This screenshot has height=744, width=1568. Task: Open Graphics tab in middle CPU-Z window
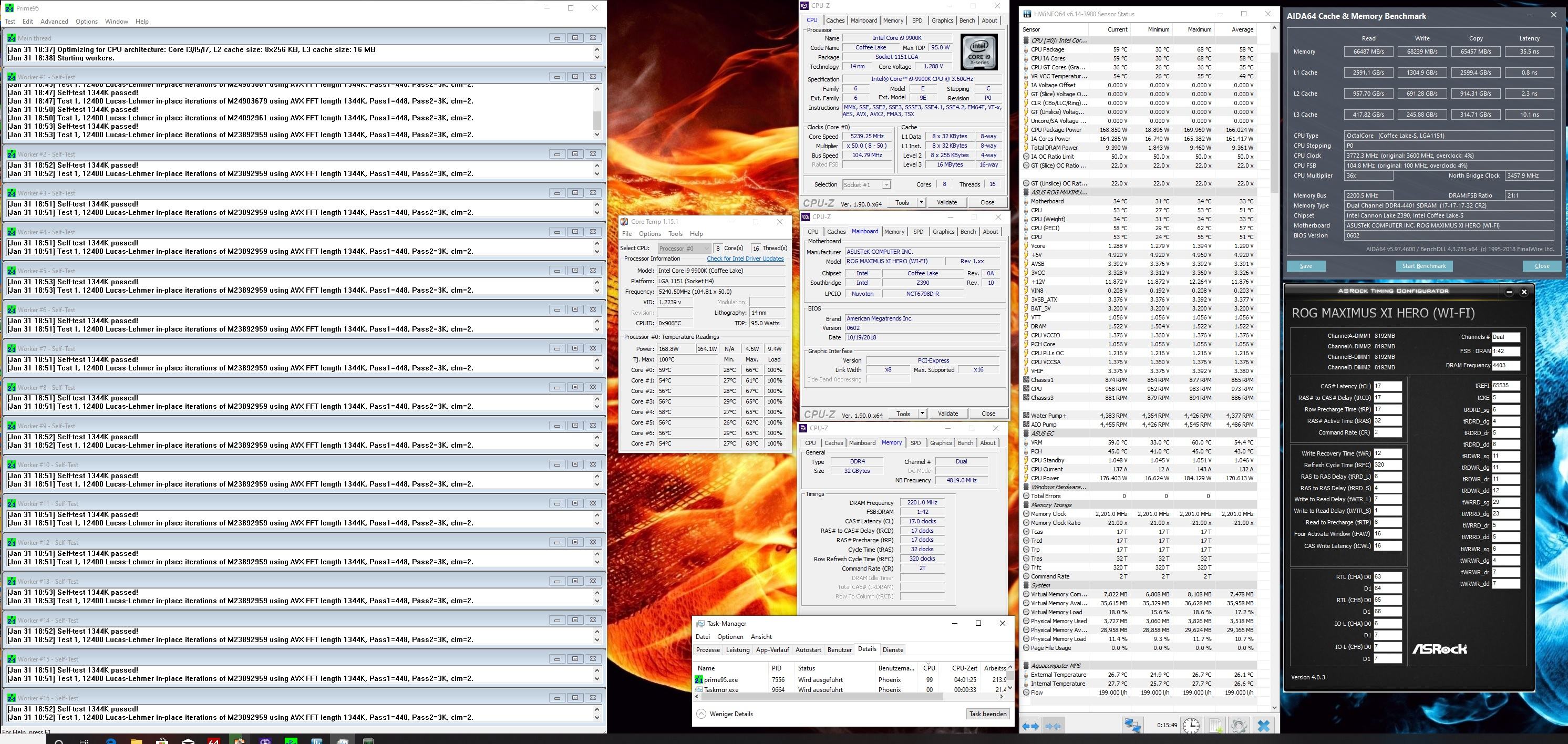943,231
